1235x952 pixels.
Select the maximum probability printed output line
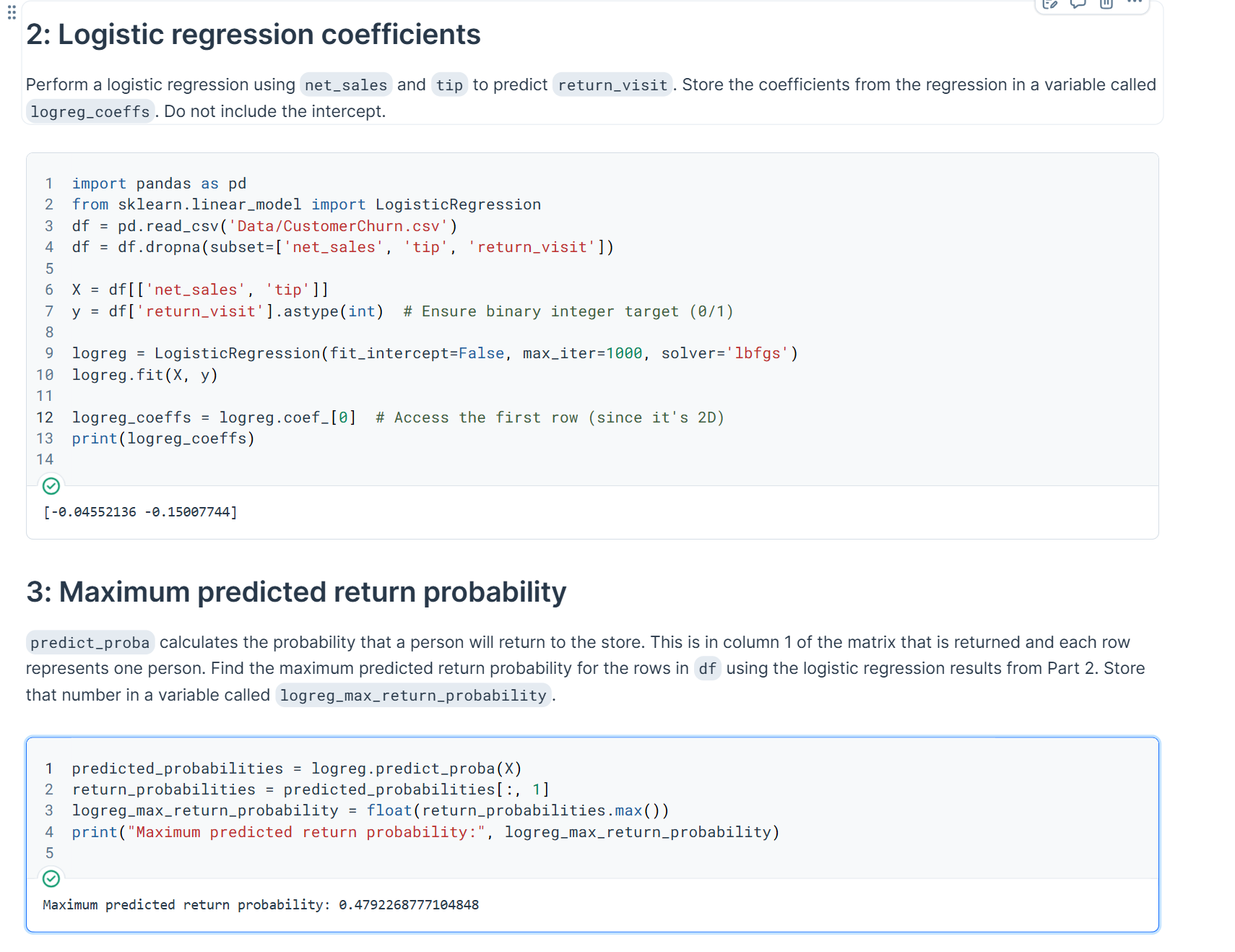[261, 904]
